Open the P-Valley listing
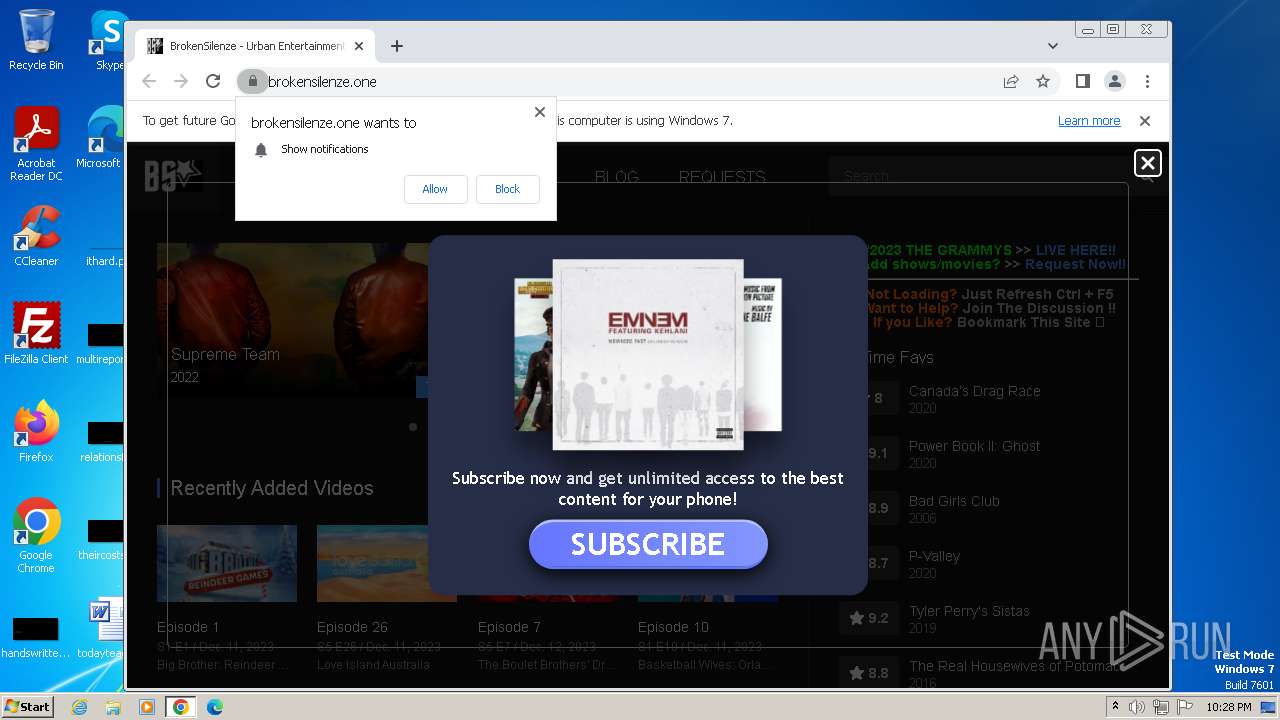 pyautogui.click(x=934, y=556)
